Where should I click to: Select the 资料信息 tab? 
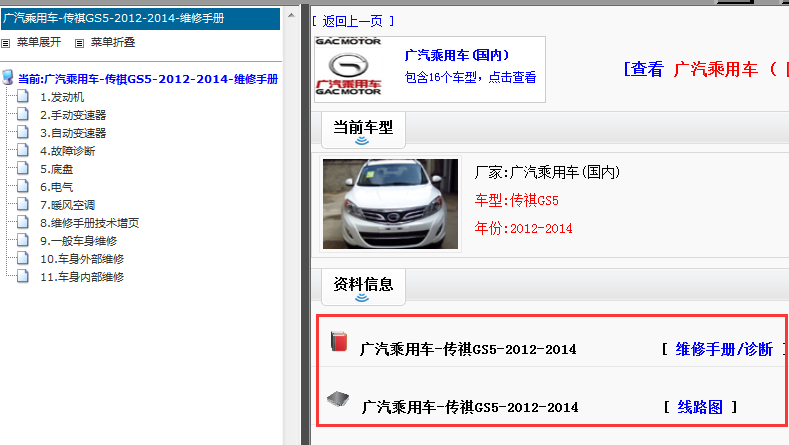pyautogui.click(x=363, y=286)
